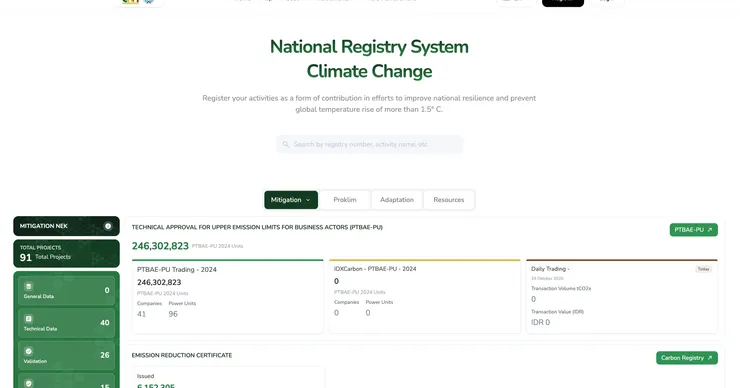This screenshot has height=388, width=740.
Task: Click the Transaction Volume tCO2e label
Action: [x=561, y=288]
